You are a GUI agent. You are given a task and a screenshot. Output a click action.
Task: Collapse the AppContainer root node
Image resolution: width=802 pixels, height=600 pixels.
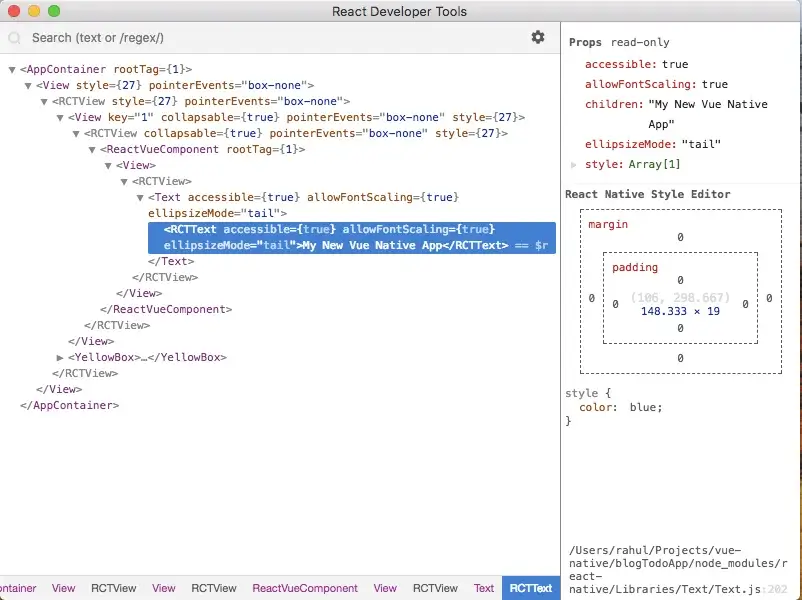pyautogui.click(x=11, y=70)
